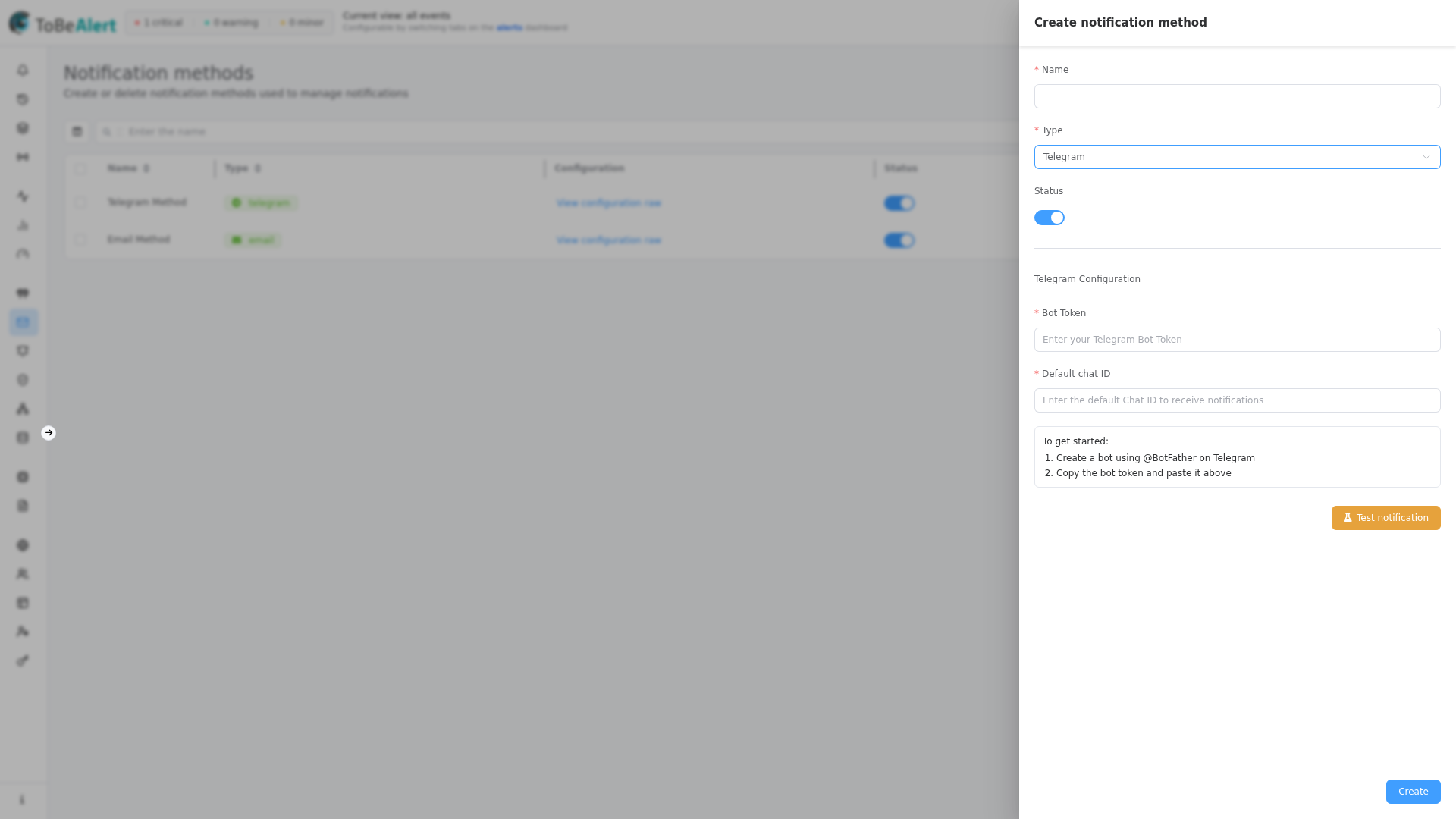Screen dimensions: 1456x819
Task: Open the users icon in sidebar
Action: pyautogui.click(x=23, y=574)
